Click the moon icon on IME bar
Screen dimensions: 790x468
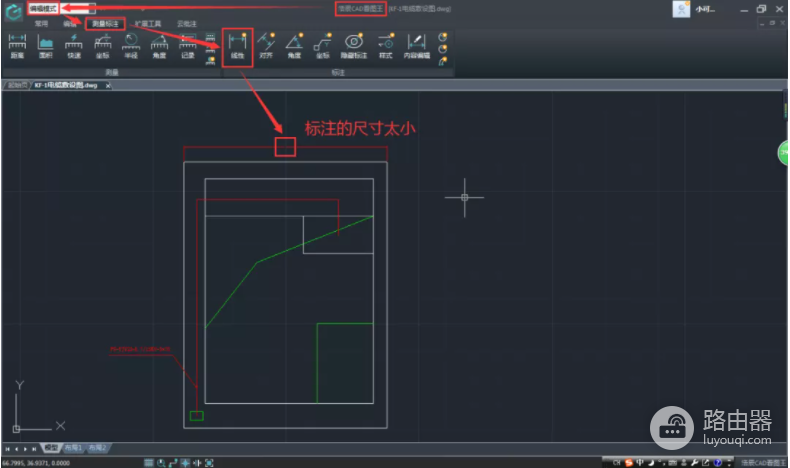click(650, 462)
